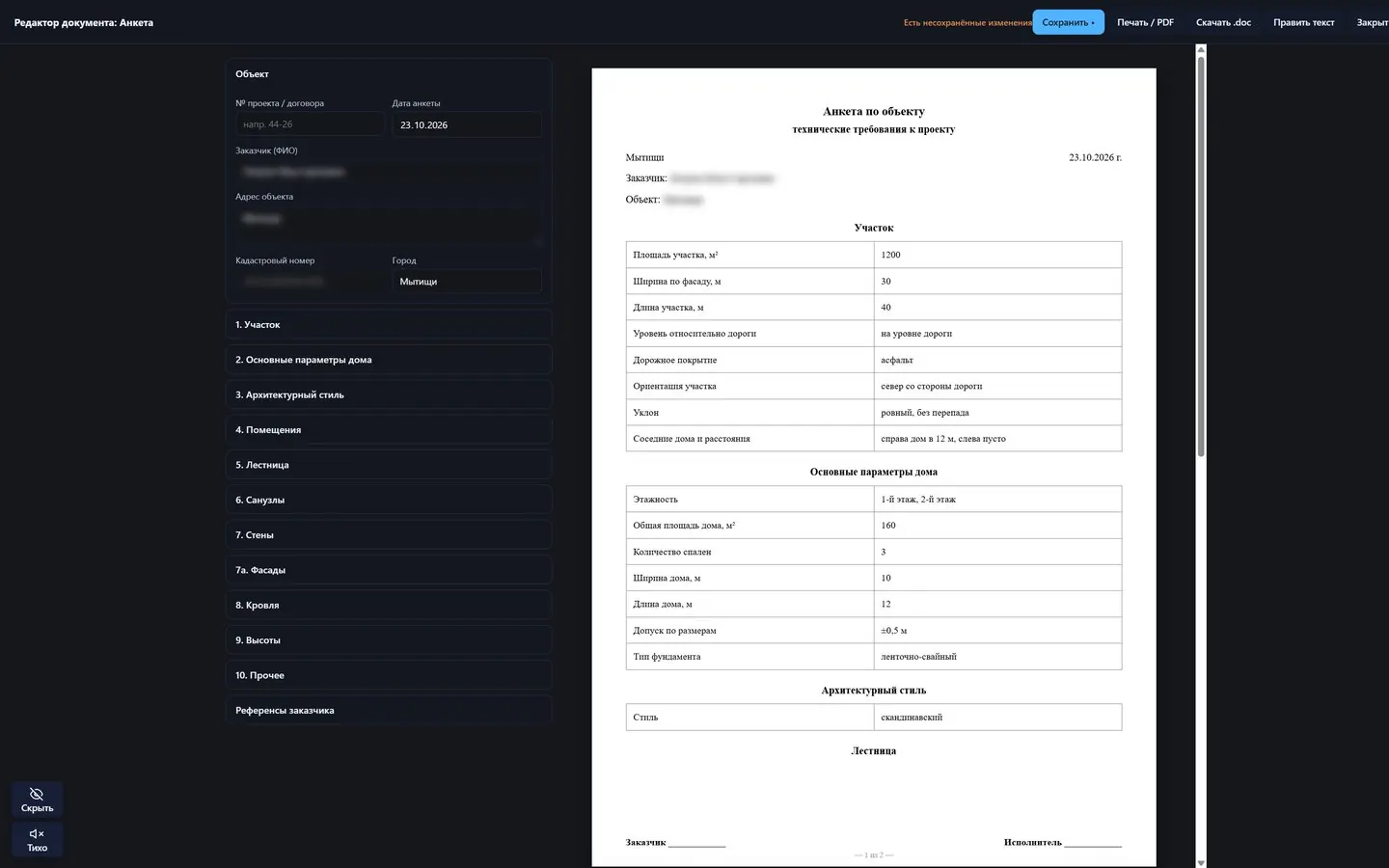Select the "на уровне дороги" cell
1389x868 pixels.
(997, 334)
